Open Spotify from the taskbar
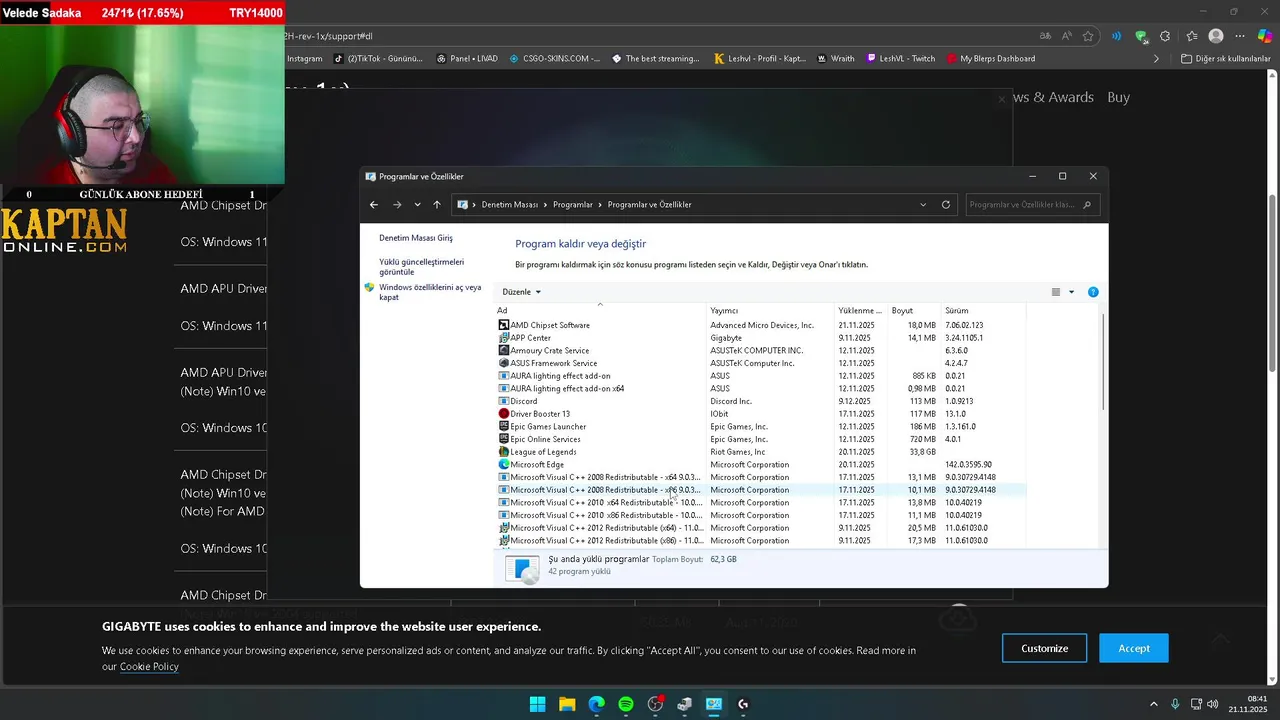 click(626, 704)
